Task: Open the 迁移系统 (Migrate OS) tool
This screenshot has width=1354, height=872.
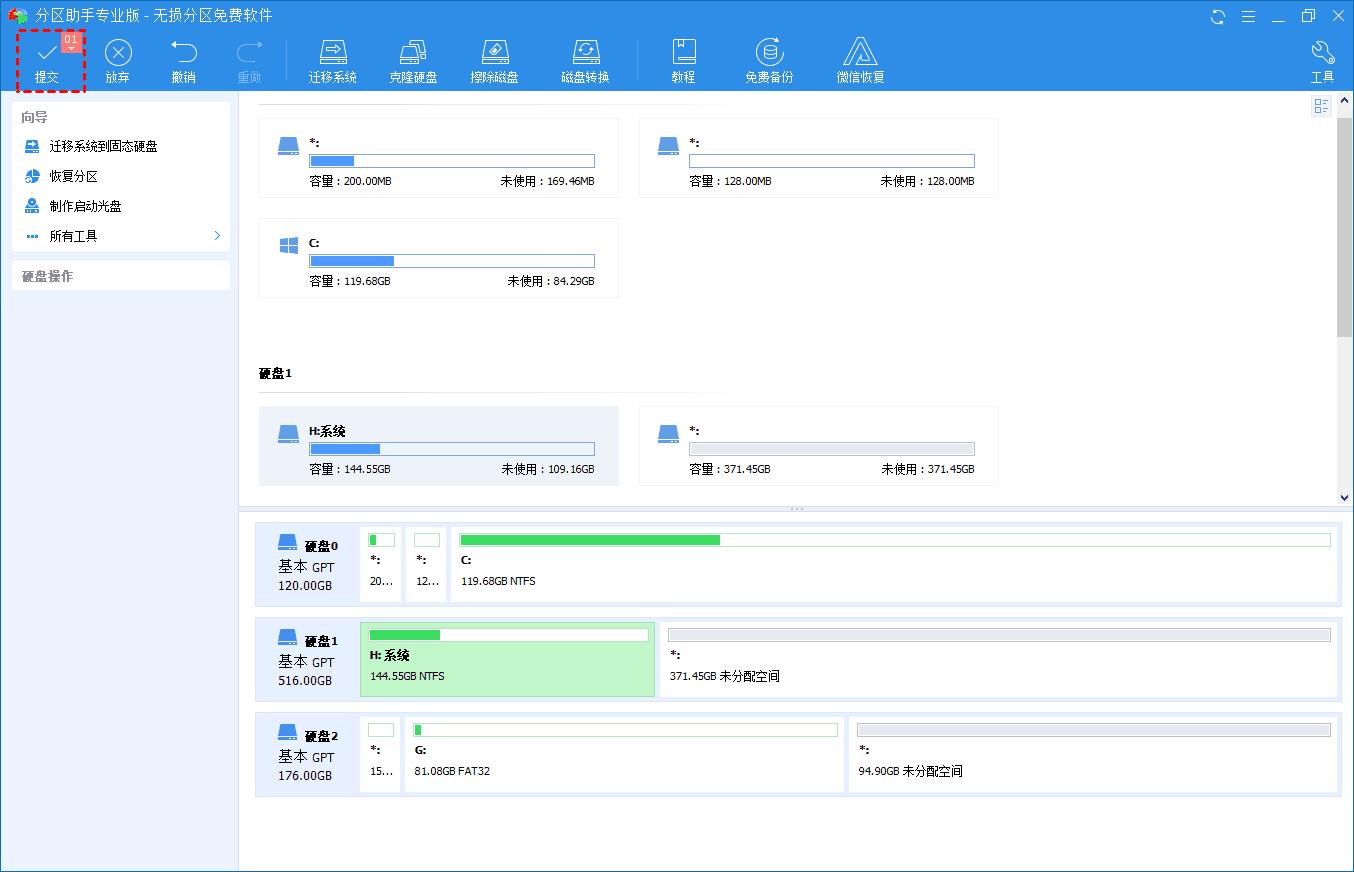Action: tap(332, 54)
